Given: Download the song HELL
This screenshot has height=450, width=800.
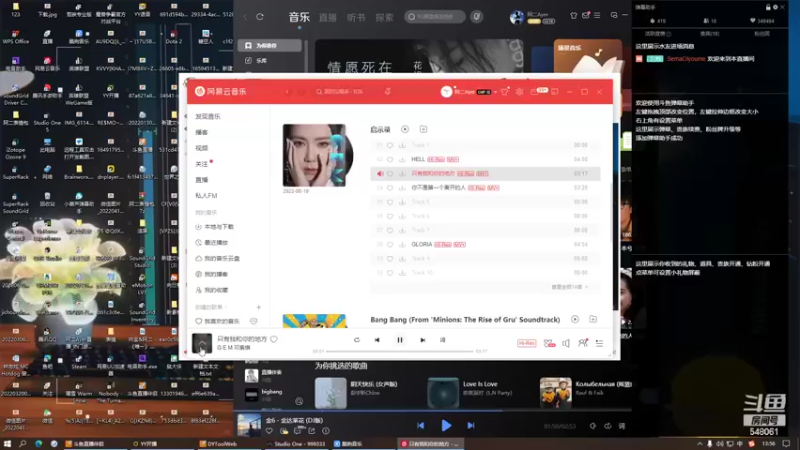Looking at the screenshot, I should click(x=402, y=159).
